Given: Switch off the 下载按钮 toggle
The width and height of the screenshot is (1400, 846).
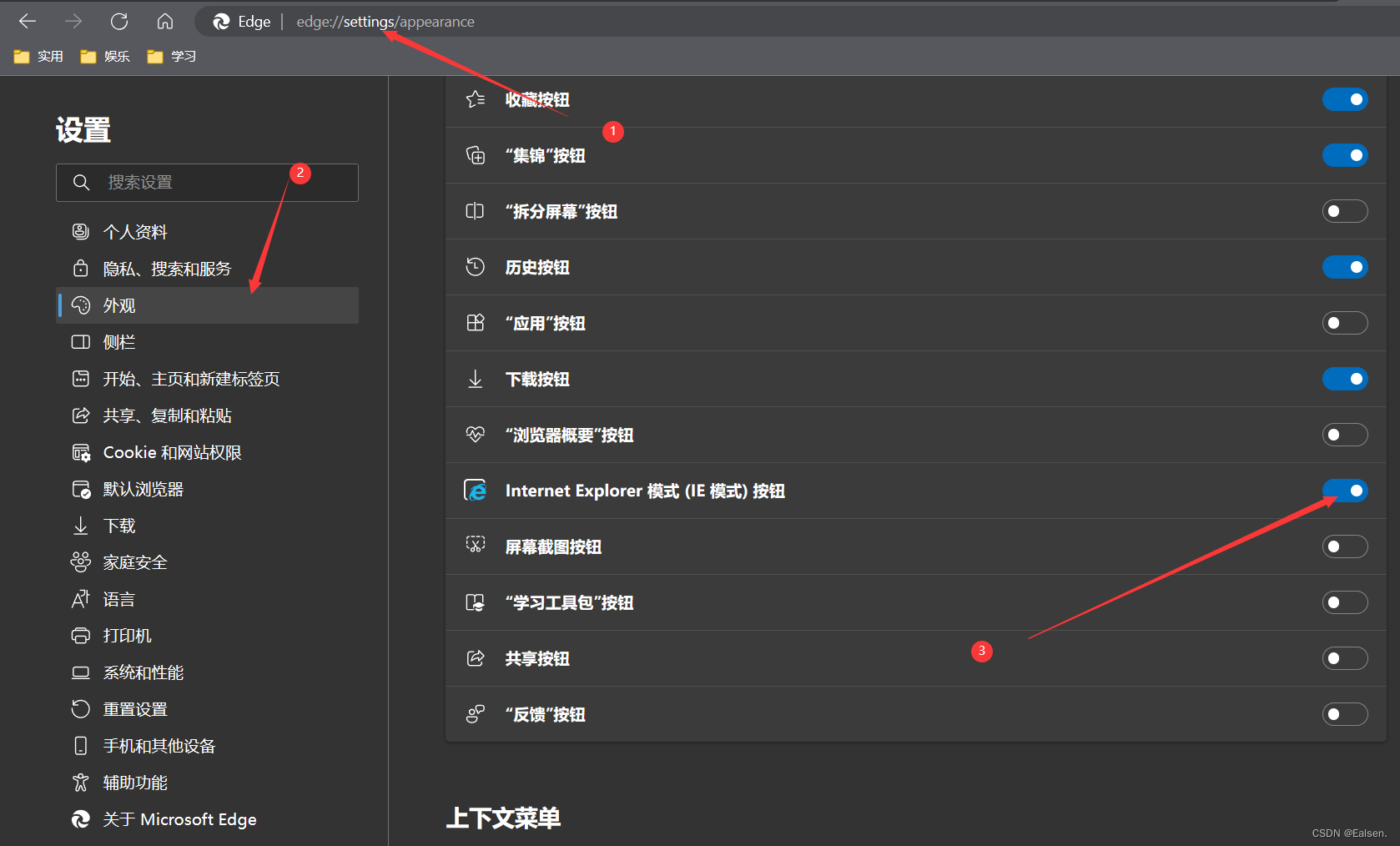Looking at the screenshot, I should [1345, 379].
